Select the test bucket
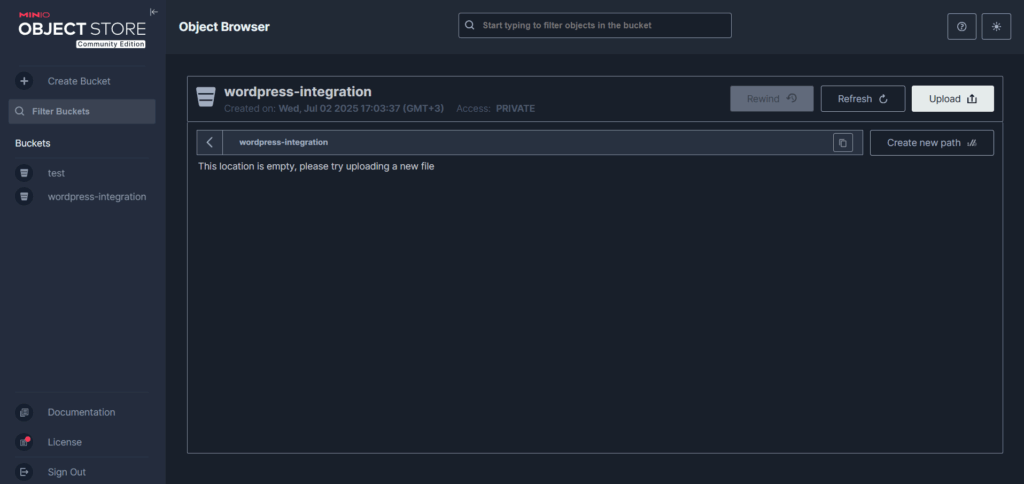The height and width of the screenshot is (484, 1024). point(56,173)
